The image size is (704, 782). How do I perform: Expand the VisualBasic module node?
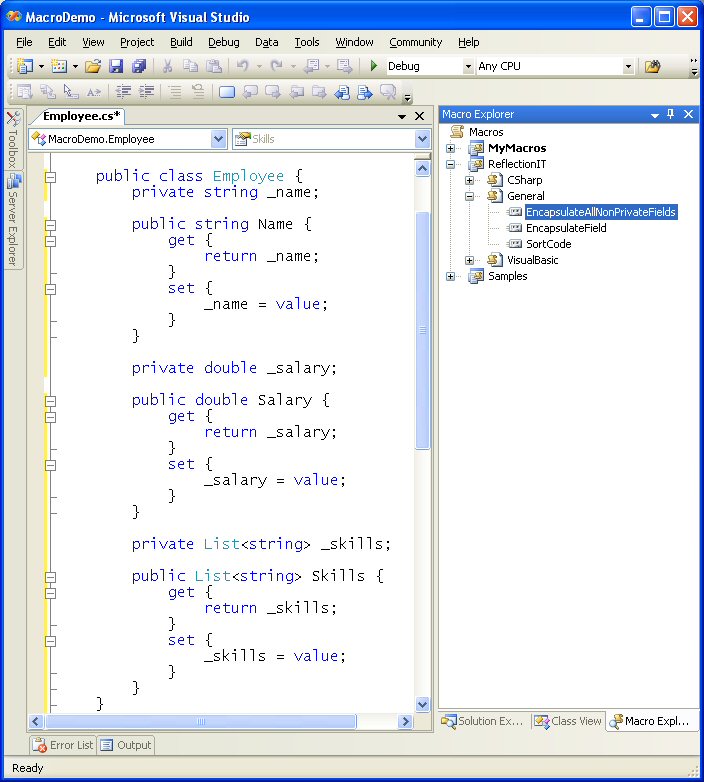click(x=469, y=260)
